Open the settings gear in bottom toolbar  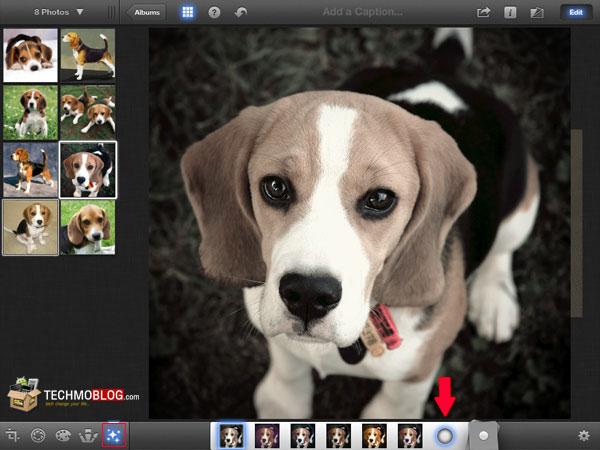584,435
